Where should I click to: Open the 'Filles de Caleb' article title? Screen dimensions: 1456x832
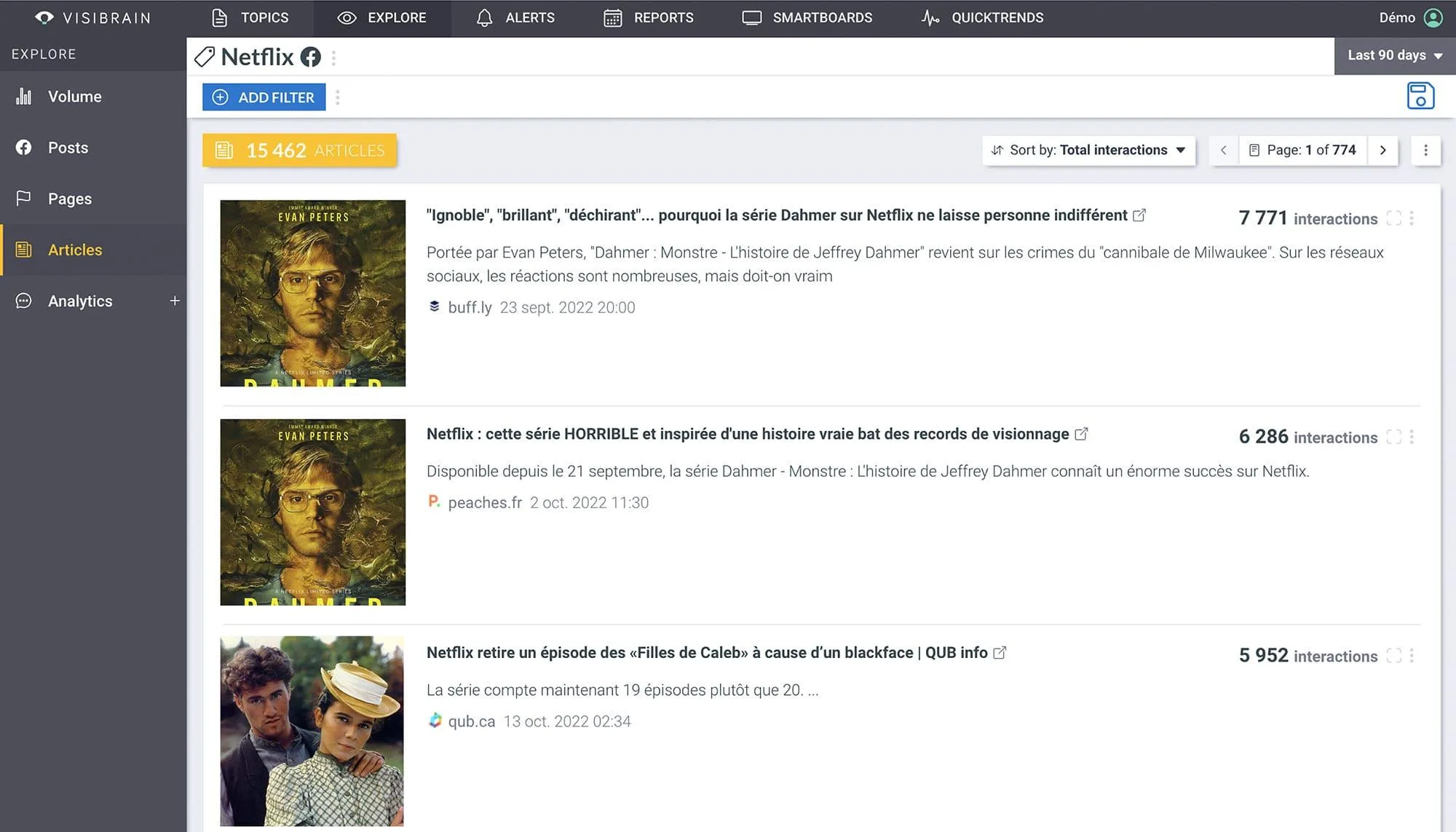[x=707, y=653]
